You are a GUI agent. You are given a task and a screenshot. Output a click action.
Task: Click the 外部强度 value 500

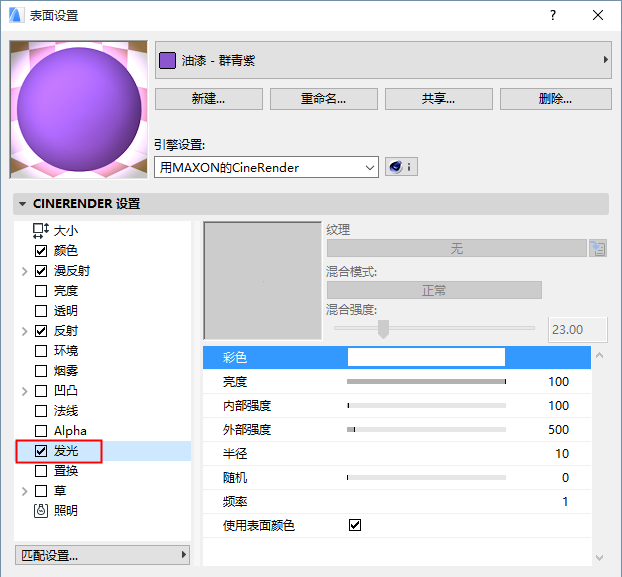pos(558,429)
